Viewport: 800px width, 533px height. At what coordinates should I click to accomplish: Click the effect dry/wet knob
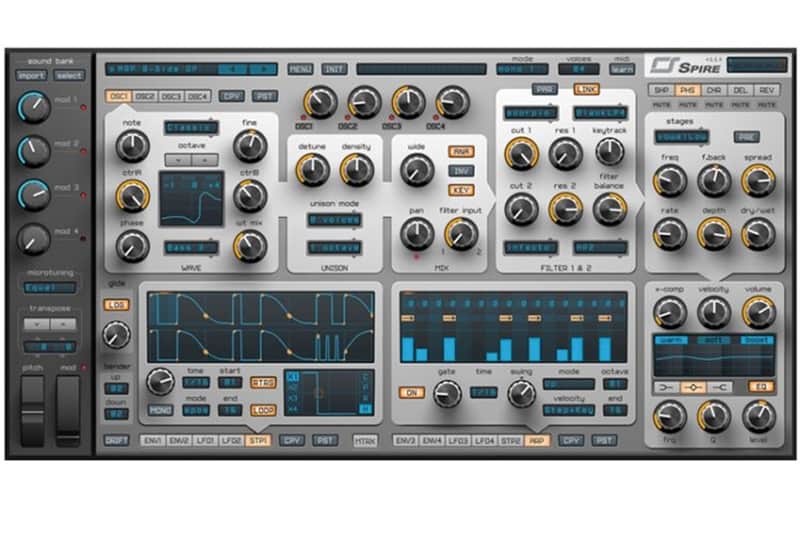(x=758, y=234)
